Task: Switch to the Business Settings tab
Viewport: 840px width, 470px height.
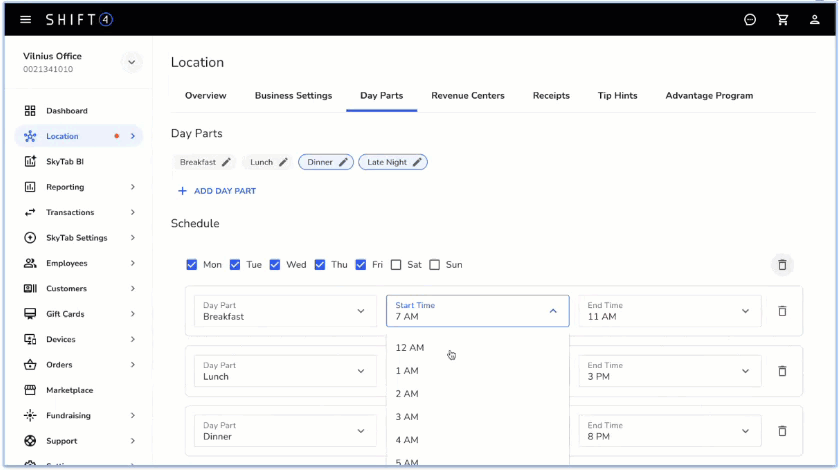Action: (x=293, y=96)
